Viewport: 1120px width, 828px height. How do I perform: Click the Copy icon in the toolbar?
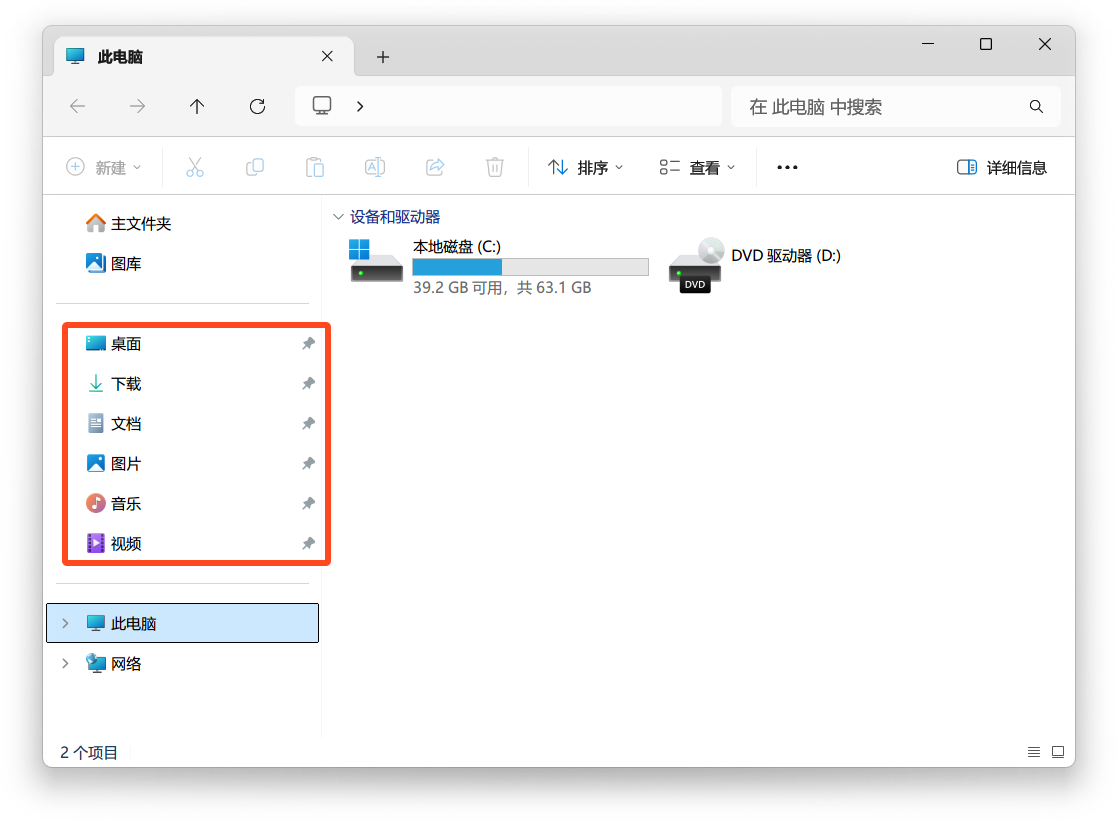pyautogui.click(x=255, y=167)
